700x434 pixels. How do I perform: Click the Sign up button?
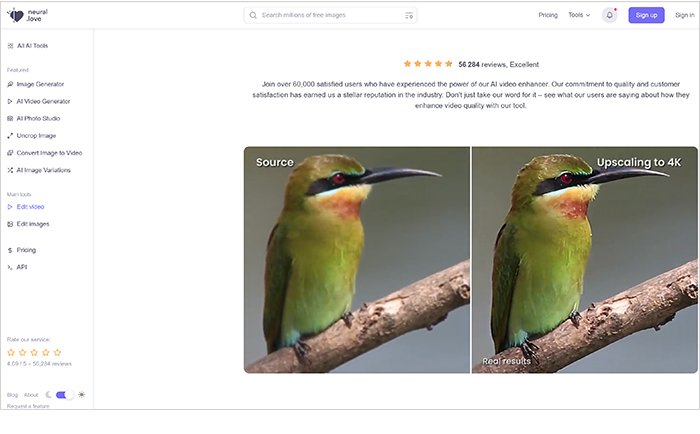[646, 15]
